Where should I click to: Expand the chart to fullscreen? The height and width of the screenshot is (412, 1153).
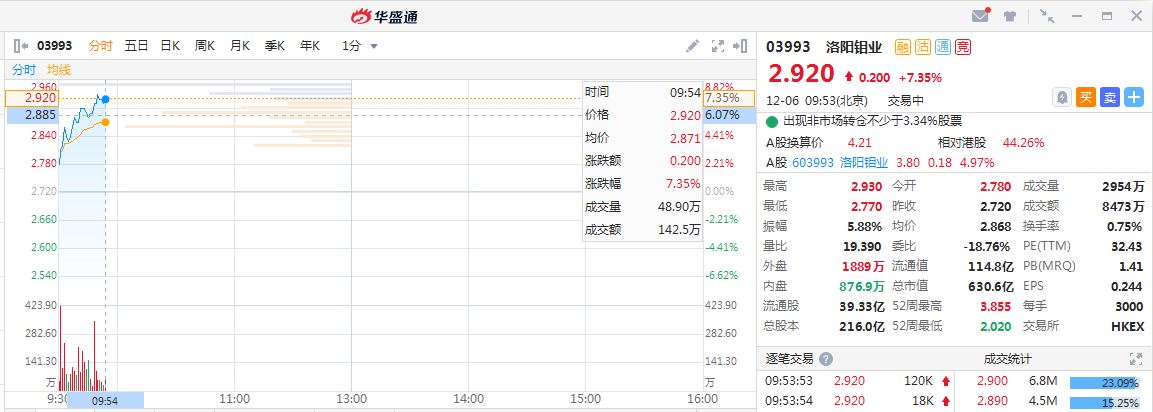click(x=717, y=46)
